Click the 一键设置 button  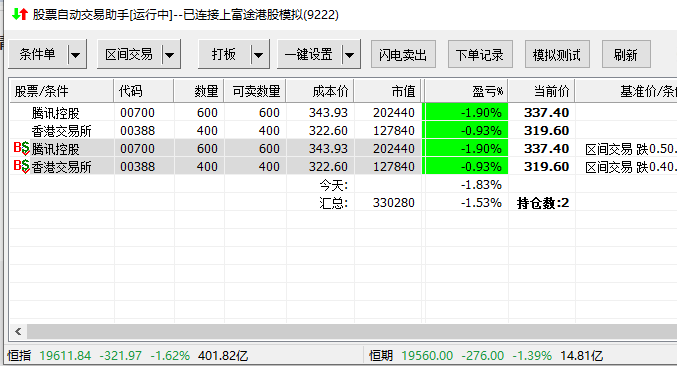click(x=309, y=54)
